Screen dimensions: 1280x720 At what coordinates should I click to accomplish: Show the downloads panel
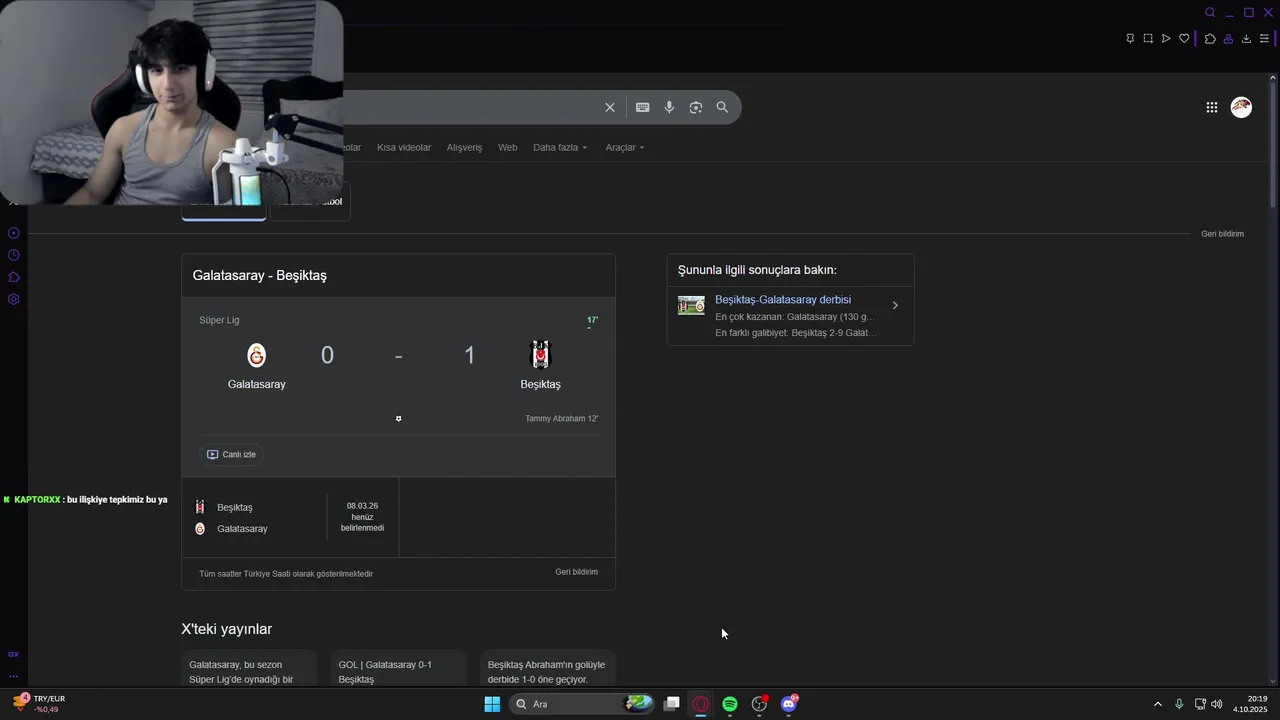[x=1246, y=38]
